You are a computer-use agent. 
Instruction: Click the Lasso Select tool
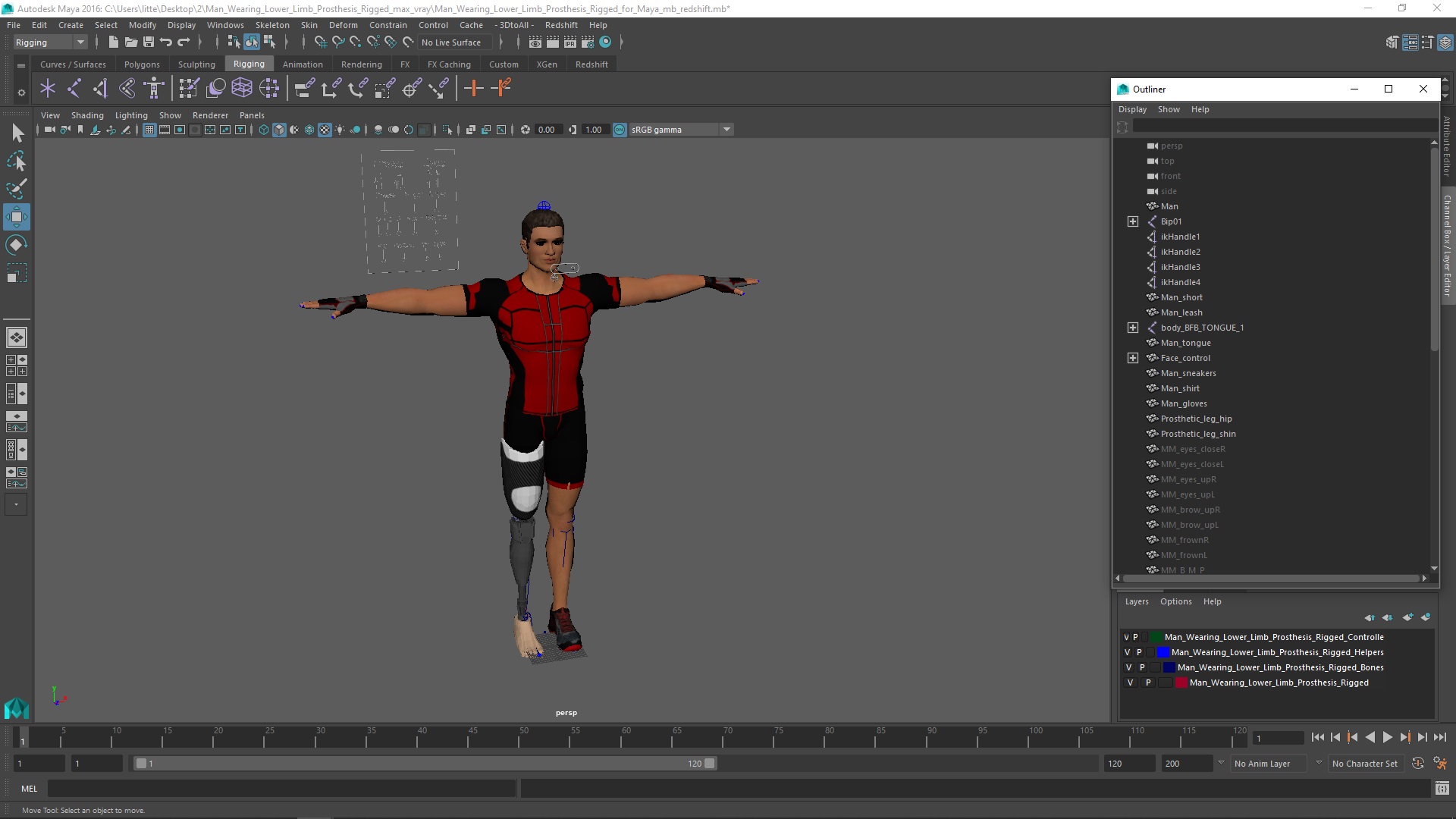click(16, 161)
